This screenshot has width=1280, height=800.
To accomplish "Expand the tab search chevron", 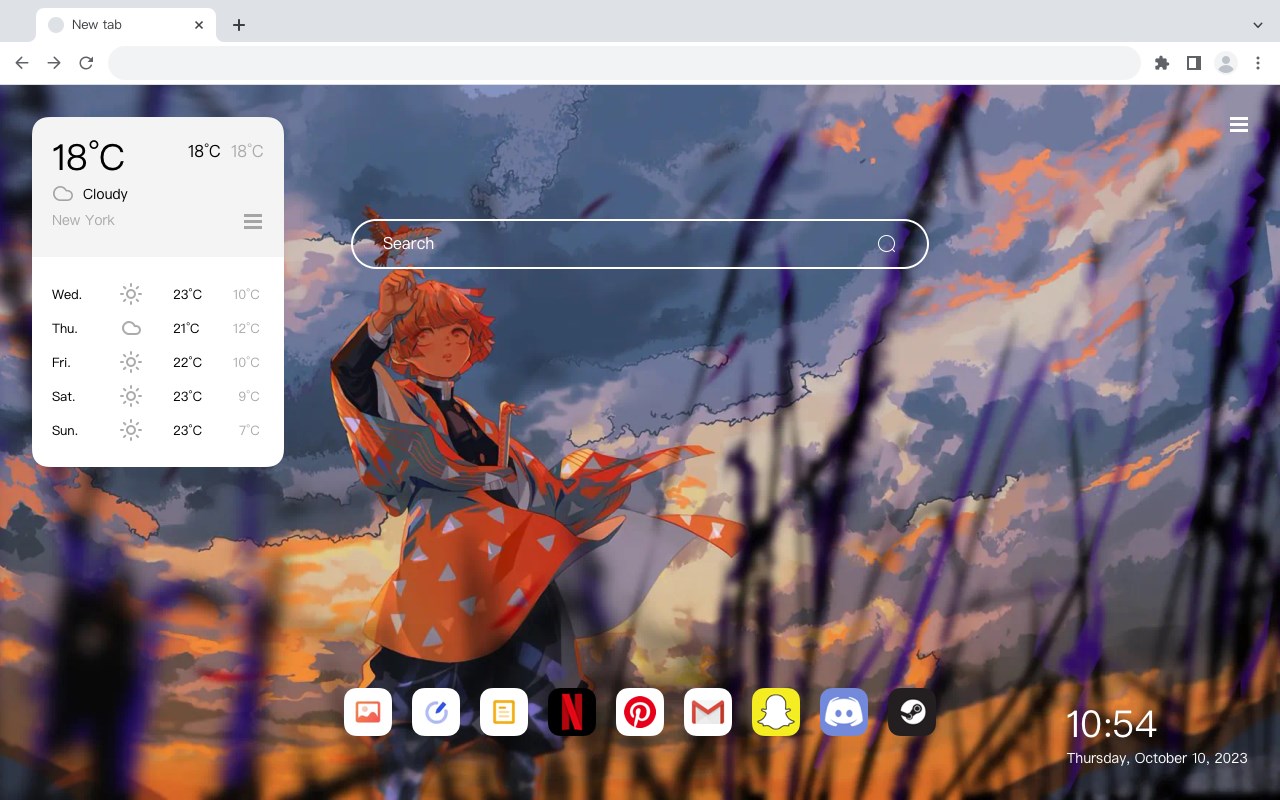I will pos(1258,25).
